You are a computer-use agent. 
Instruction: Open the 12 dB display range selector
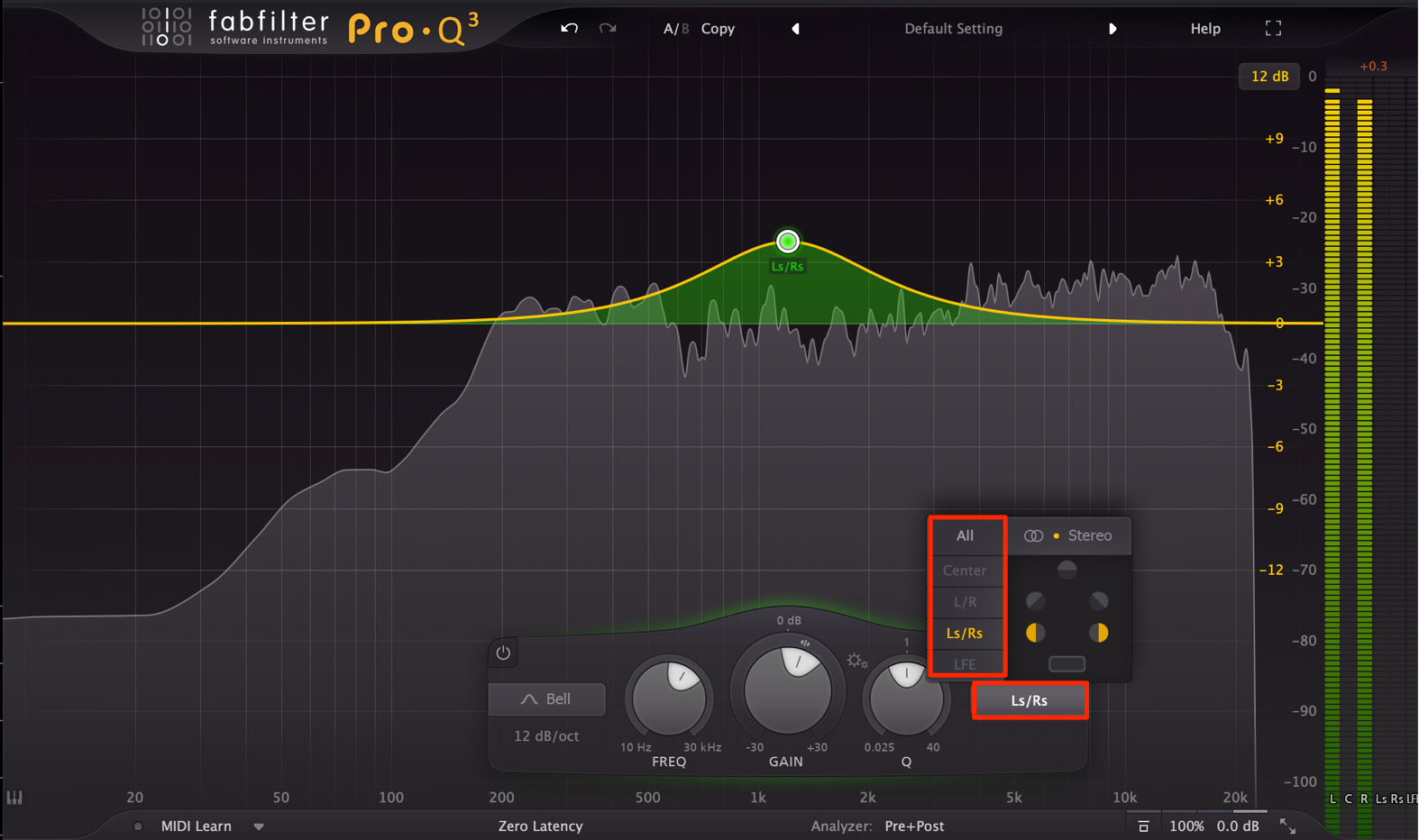[1269, 77]
